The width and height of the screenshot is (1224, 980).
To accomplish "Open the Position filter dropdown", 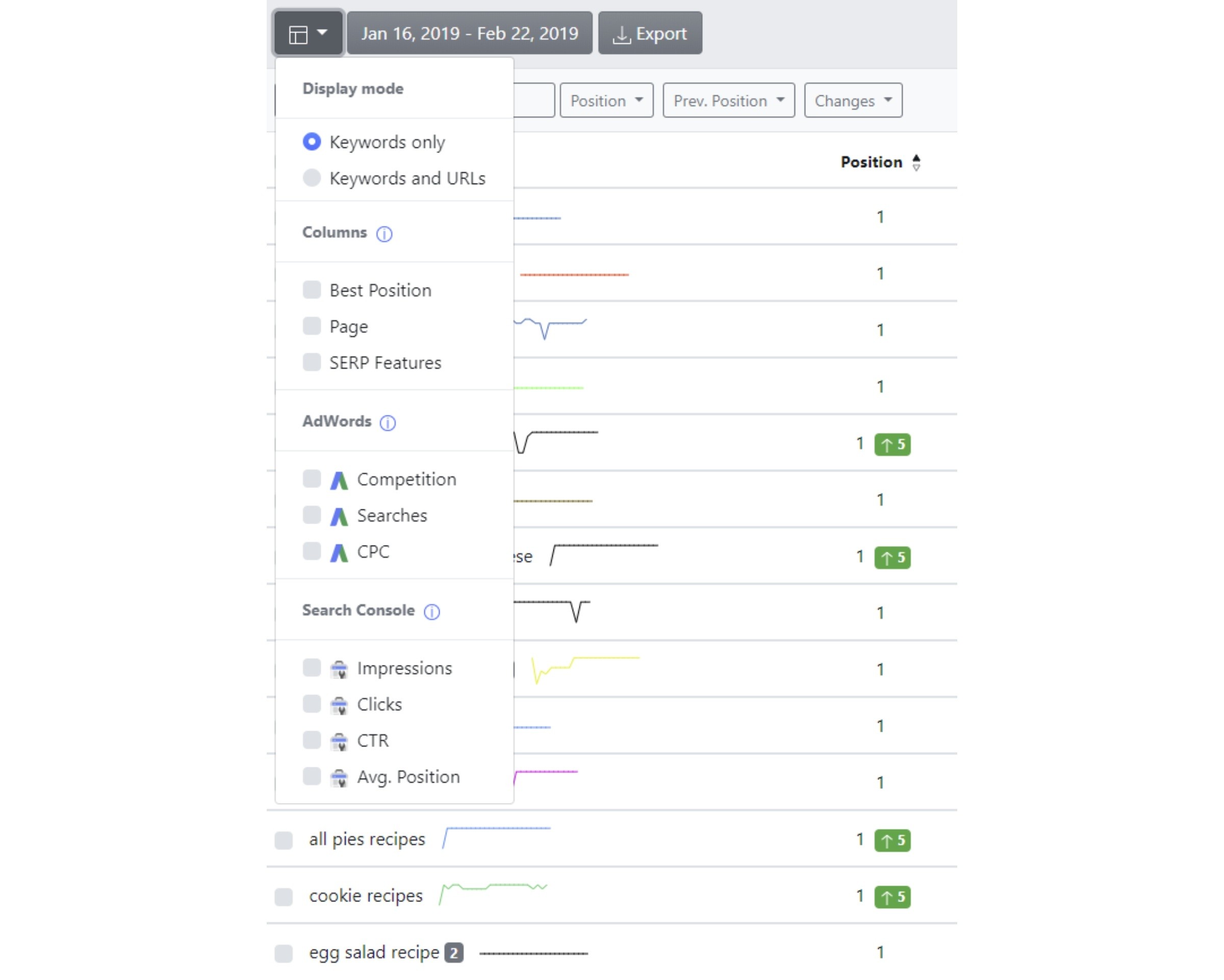I will pos(606,100).
